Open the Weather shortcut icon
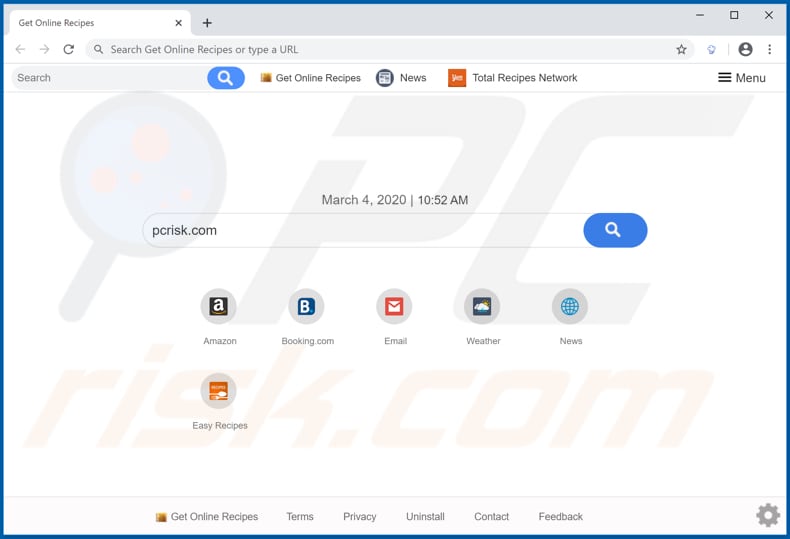 pyautogui.click(x=482, y=306)
